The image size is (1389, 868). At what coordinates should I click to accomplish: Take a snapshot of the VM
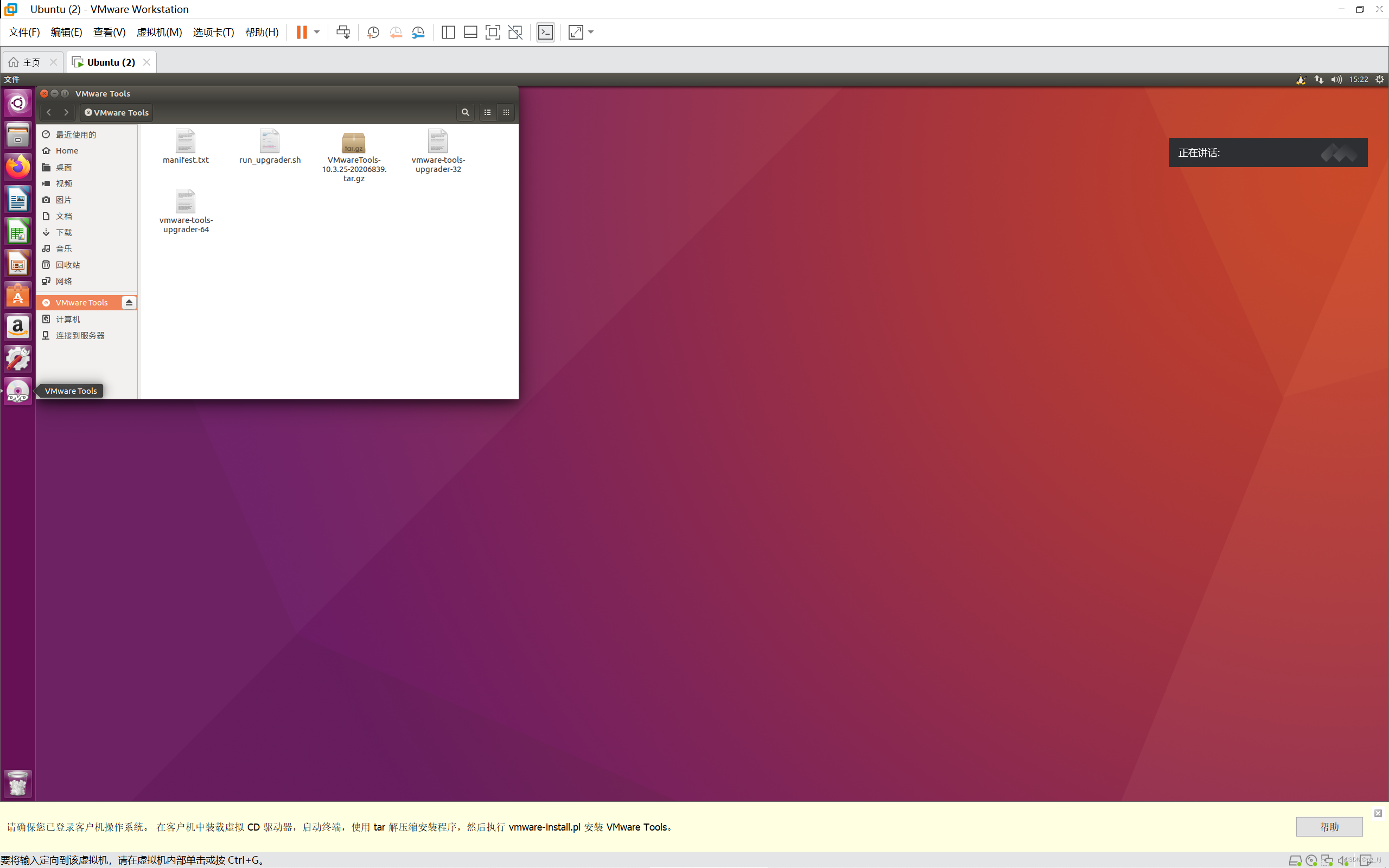coord(373,32)
